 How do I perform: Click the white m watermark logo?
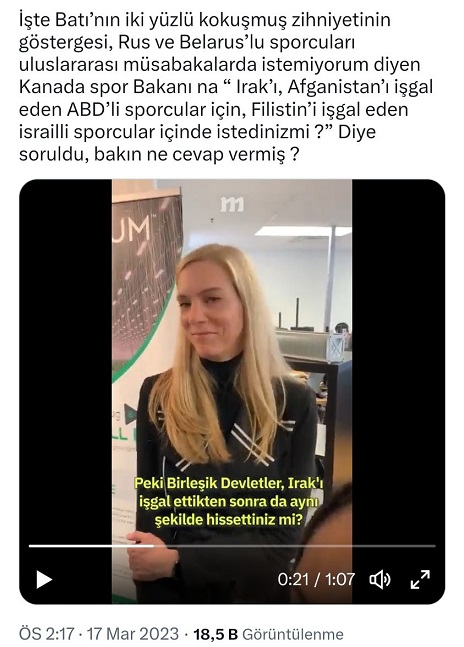click(x=232, y=204)
